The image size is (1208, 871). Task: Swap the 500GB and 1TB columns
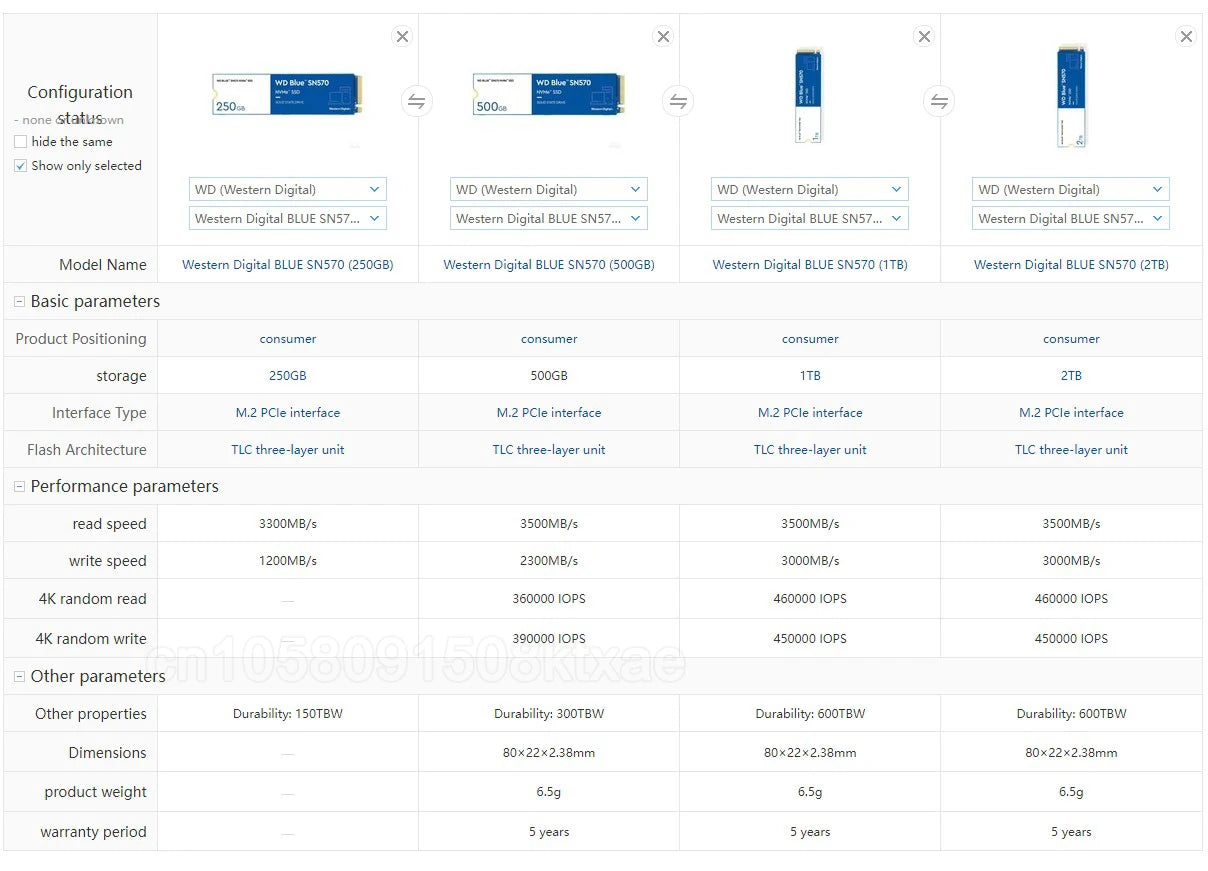coord(678,101)
